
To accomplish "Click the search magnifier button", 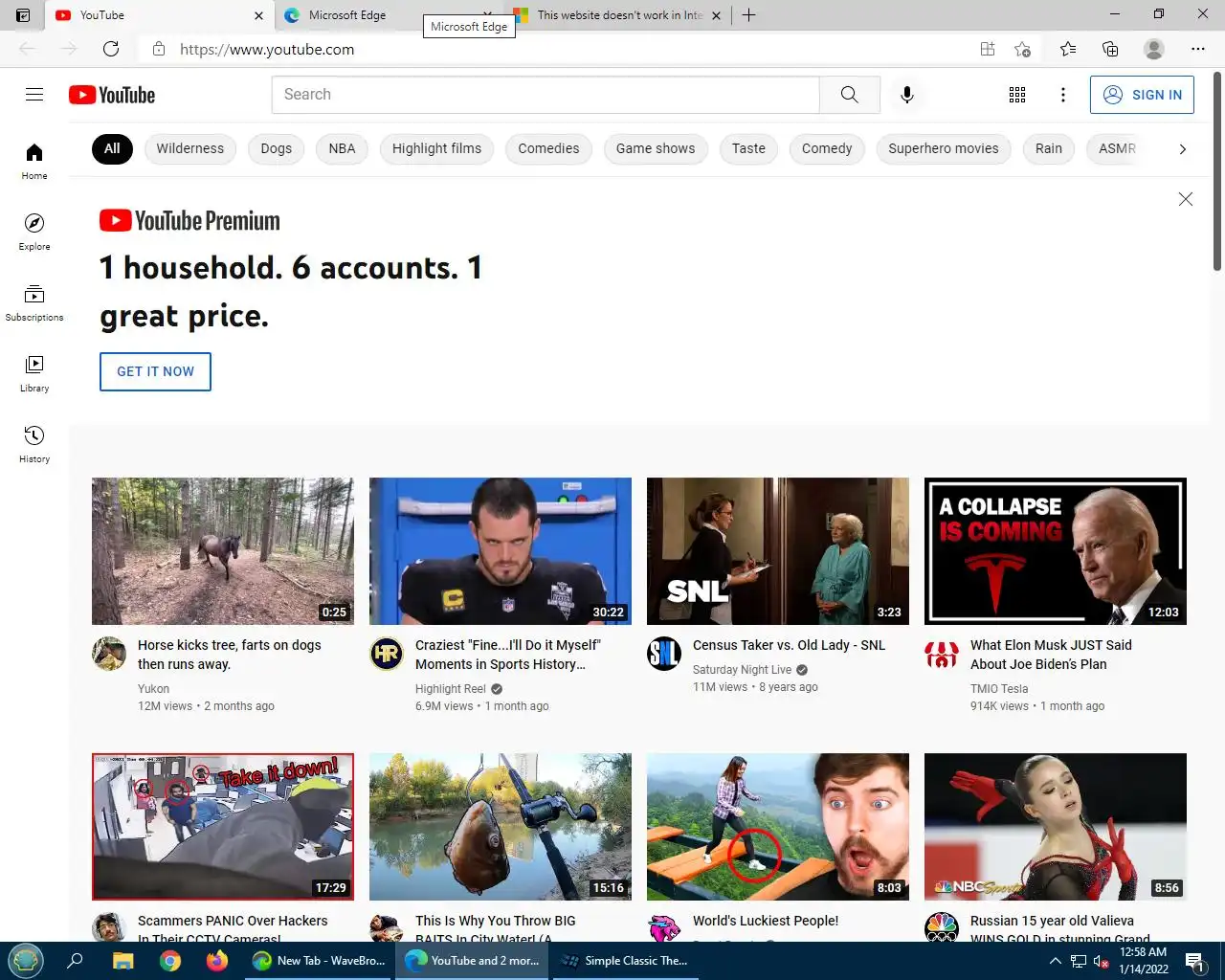I will pos(849,95).
